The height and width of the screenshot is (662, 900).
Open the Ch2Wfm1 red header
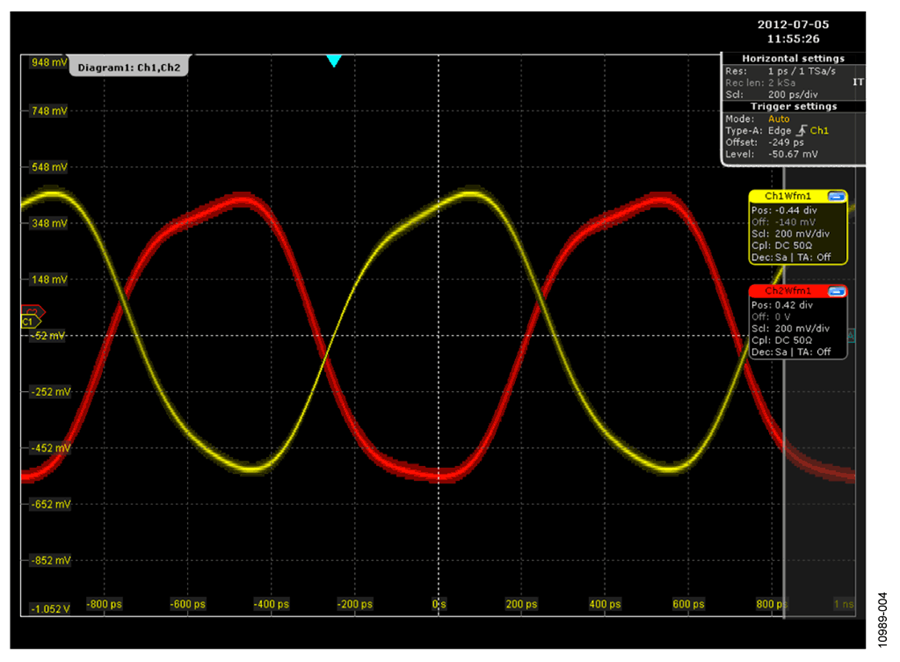(788, 291)
